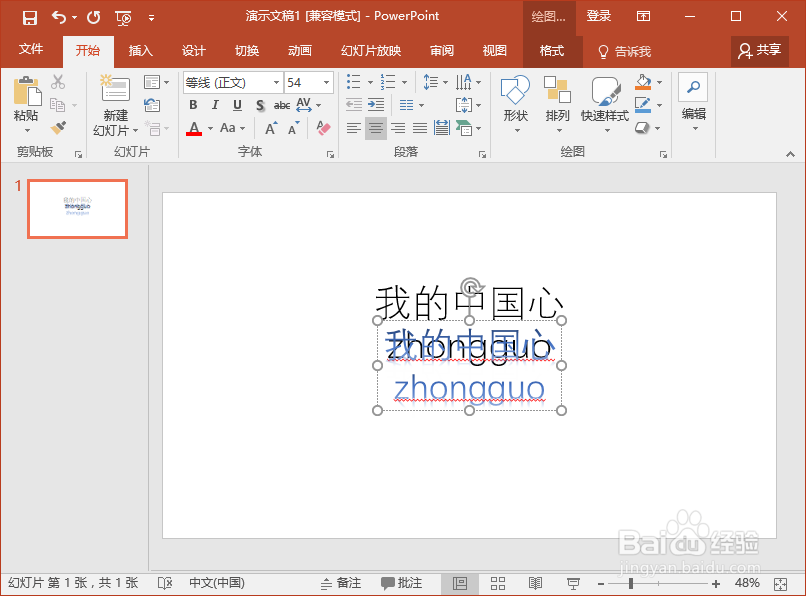Toggle Center paragraph alignment
Viewport: 806px width, 596px height.
376,128
